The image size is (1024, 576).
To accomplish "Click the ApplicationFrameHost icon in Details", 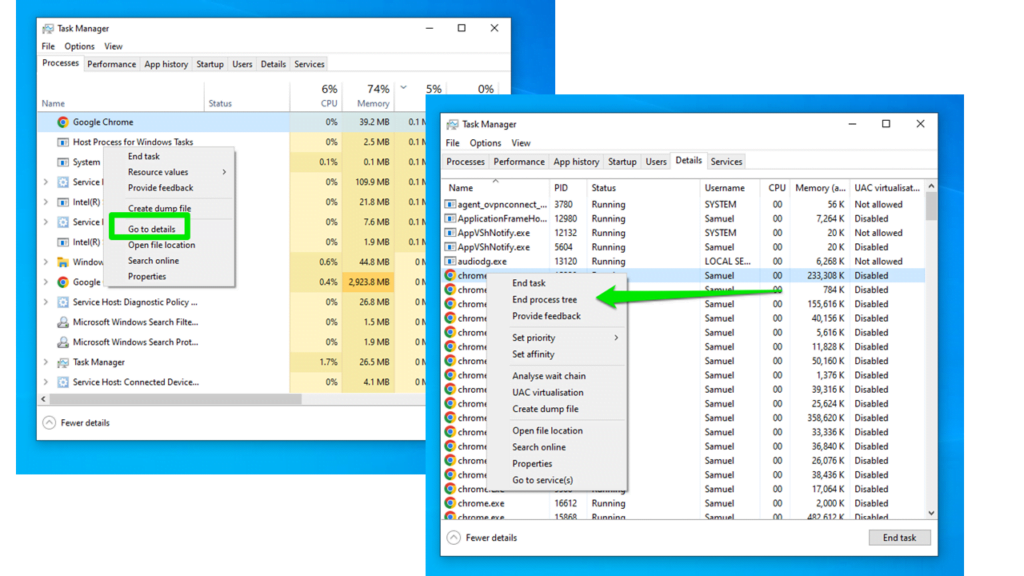I will [x=451, y=219].
